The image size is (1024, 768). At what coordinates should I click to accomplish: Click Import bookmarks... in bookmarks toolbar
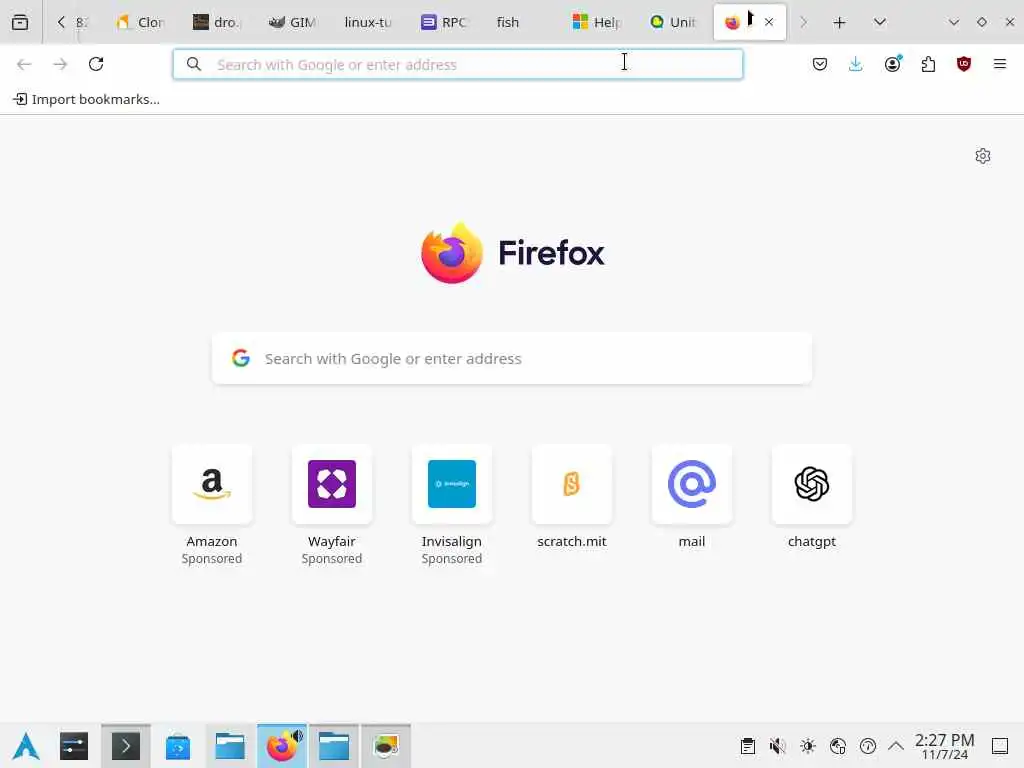(x=87, y=99)
